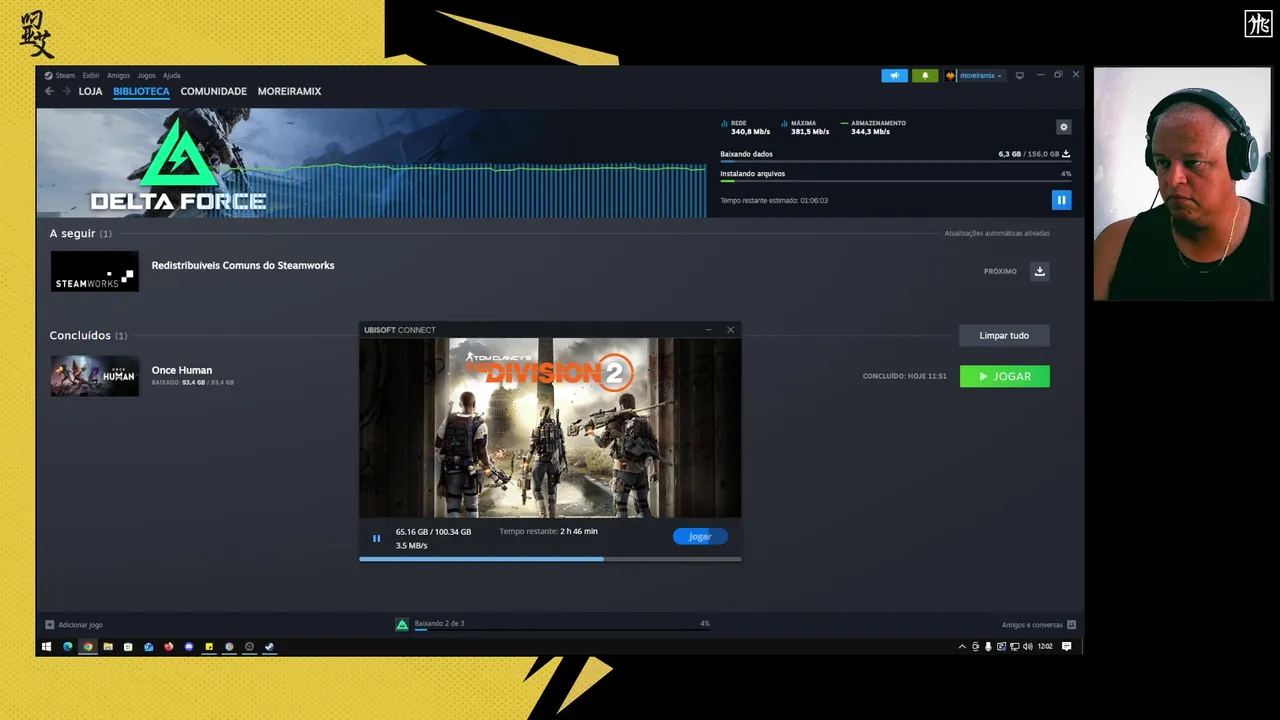Viewport: 1280px width, 720px height.
Task: Open Steam from taskbar
Action: pyautogui.click(x=269, y=646)
